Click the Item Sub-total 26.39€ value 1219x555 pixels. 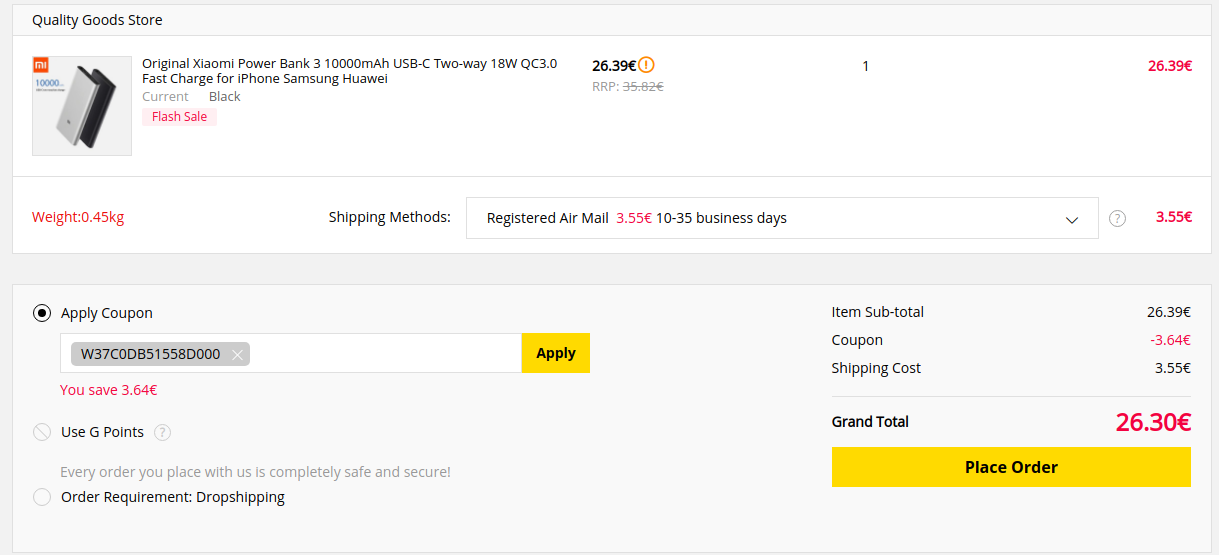point(1169,312)
